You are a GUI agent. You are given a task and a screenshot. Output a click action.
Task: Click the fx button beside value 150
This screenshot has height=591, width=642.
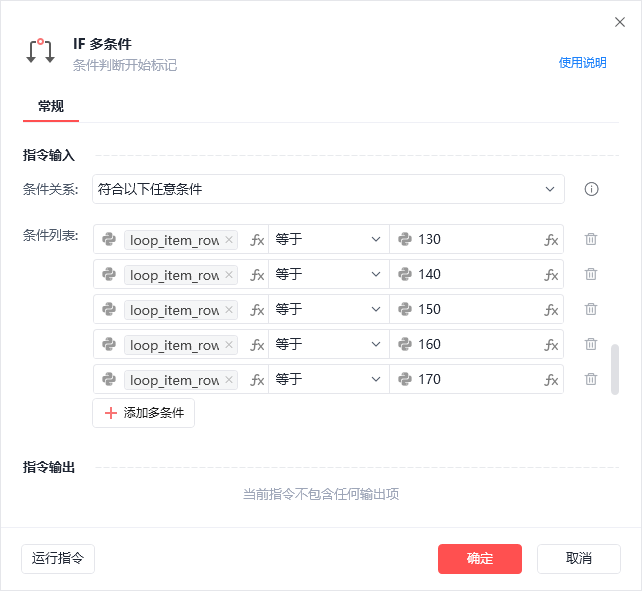tap(551, 310)
